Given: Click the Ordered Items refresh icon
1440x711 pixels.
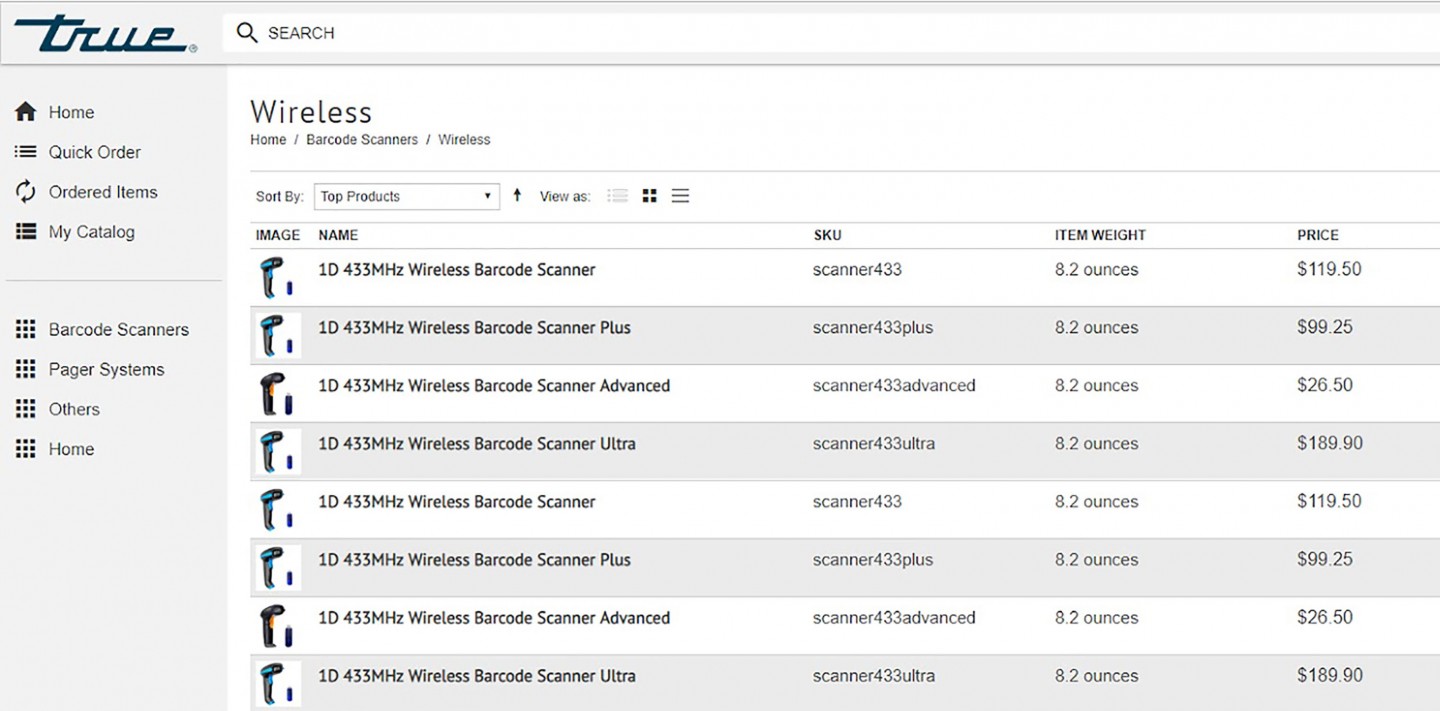Looking at the screenshot, I should click(x=25, y=191).
